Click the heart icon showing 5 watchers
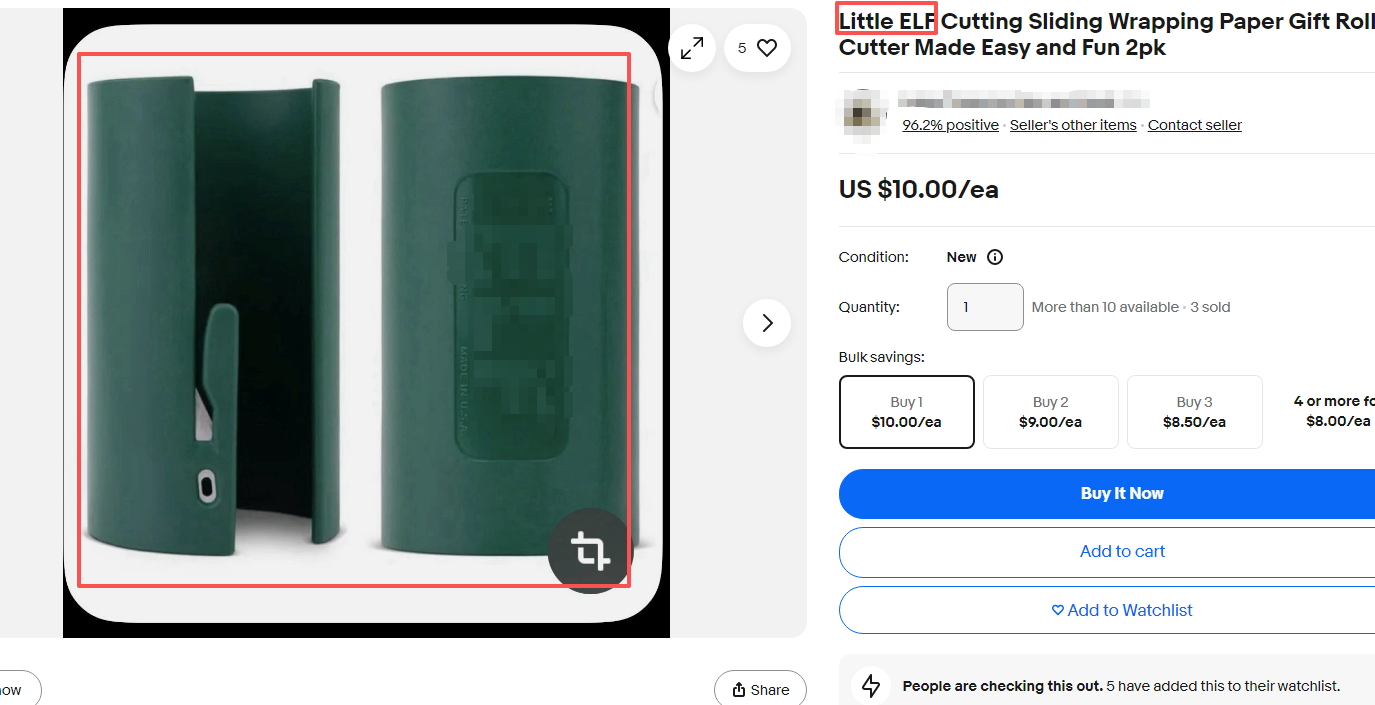This screenshot has height=705, width=1375. [757, 48]
